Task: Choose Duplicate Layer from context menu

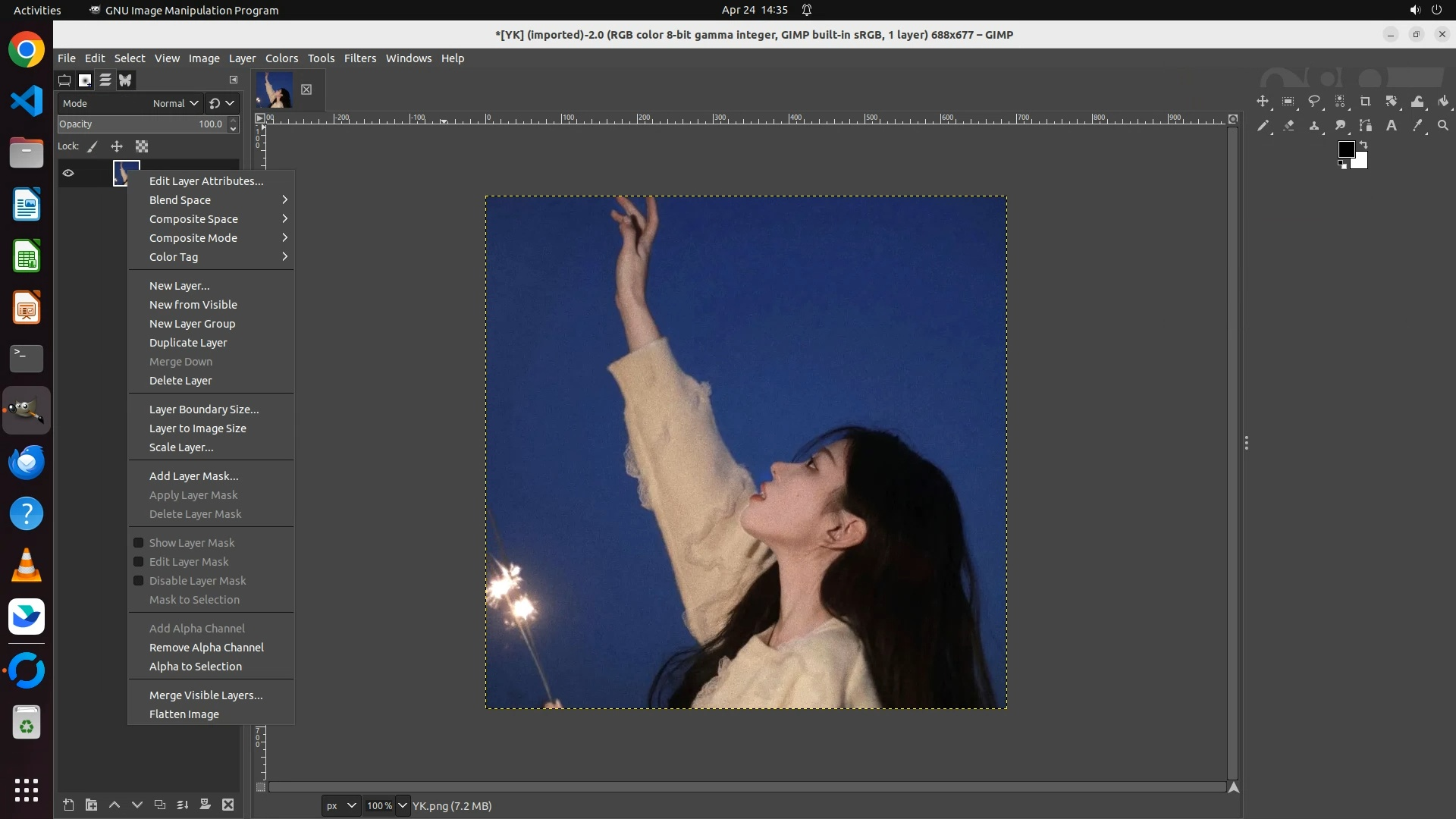Action: 188,343
